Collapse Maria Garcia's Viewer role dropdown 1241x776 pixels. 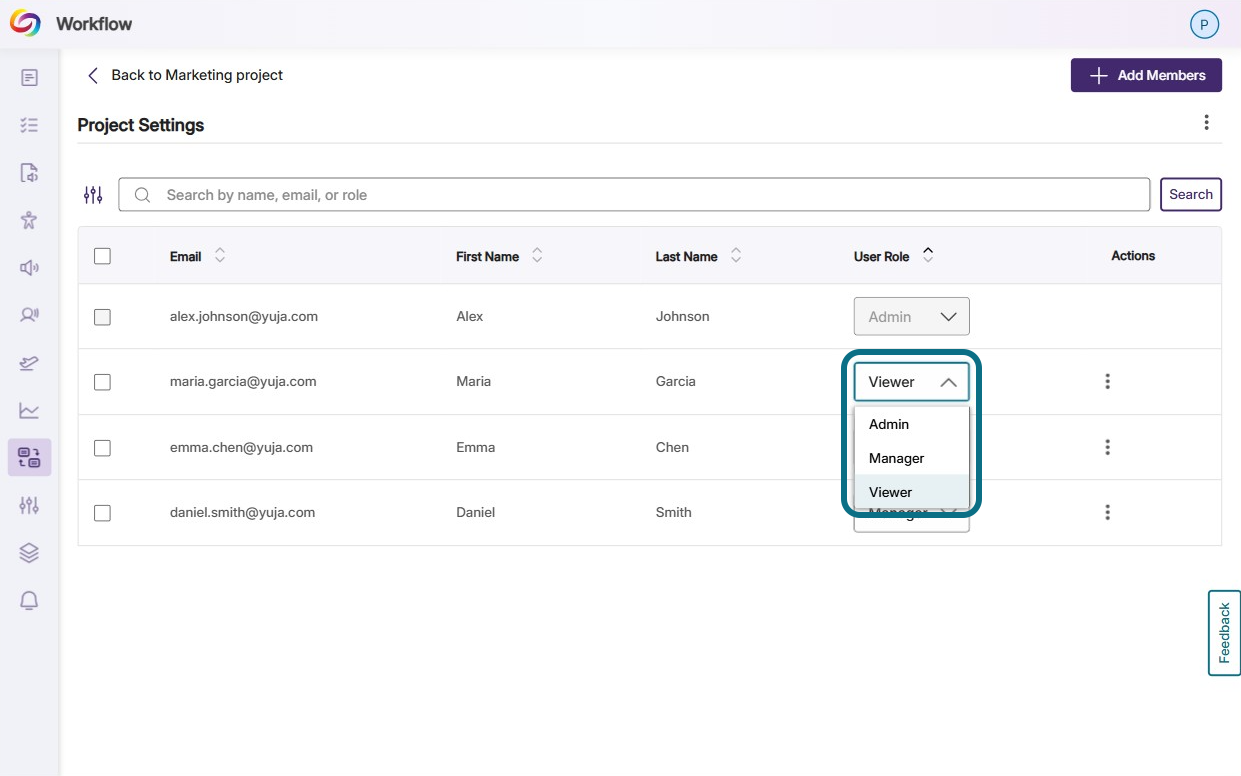pos(911,382)
